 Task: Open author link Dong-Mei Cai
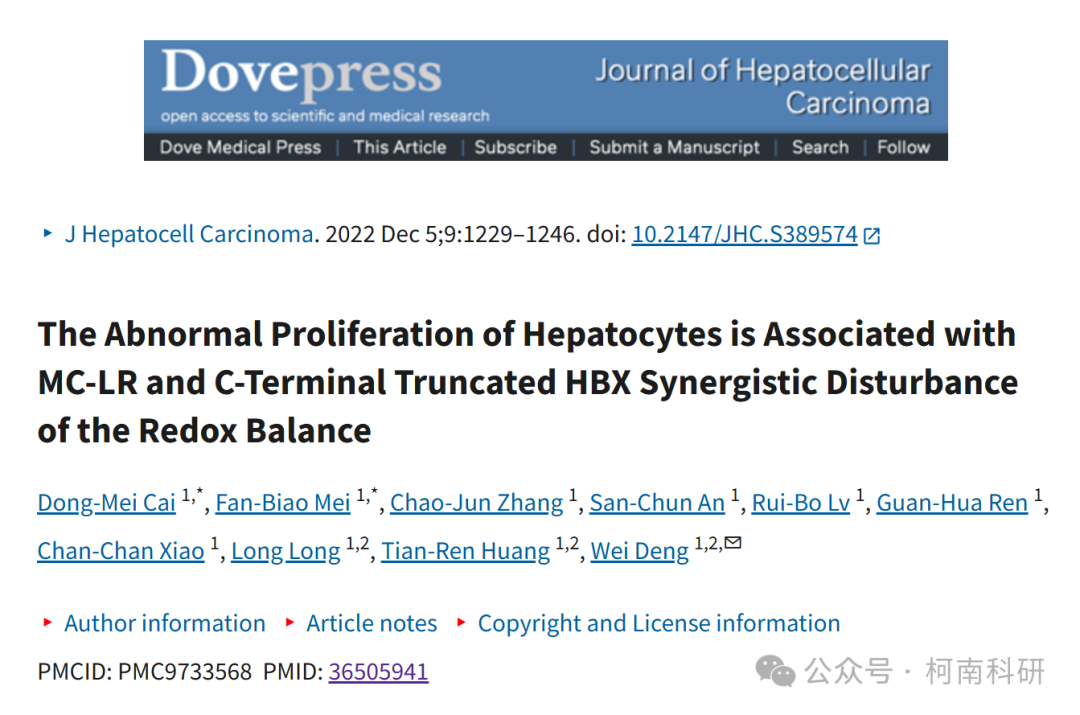(x=107, y=503)
